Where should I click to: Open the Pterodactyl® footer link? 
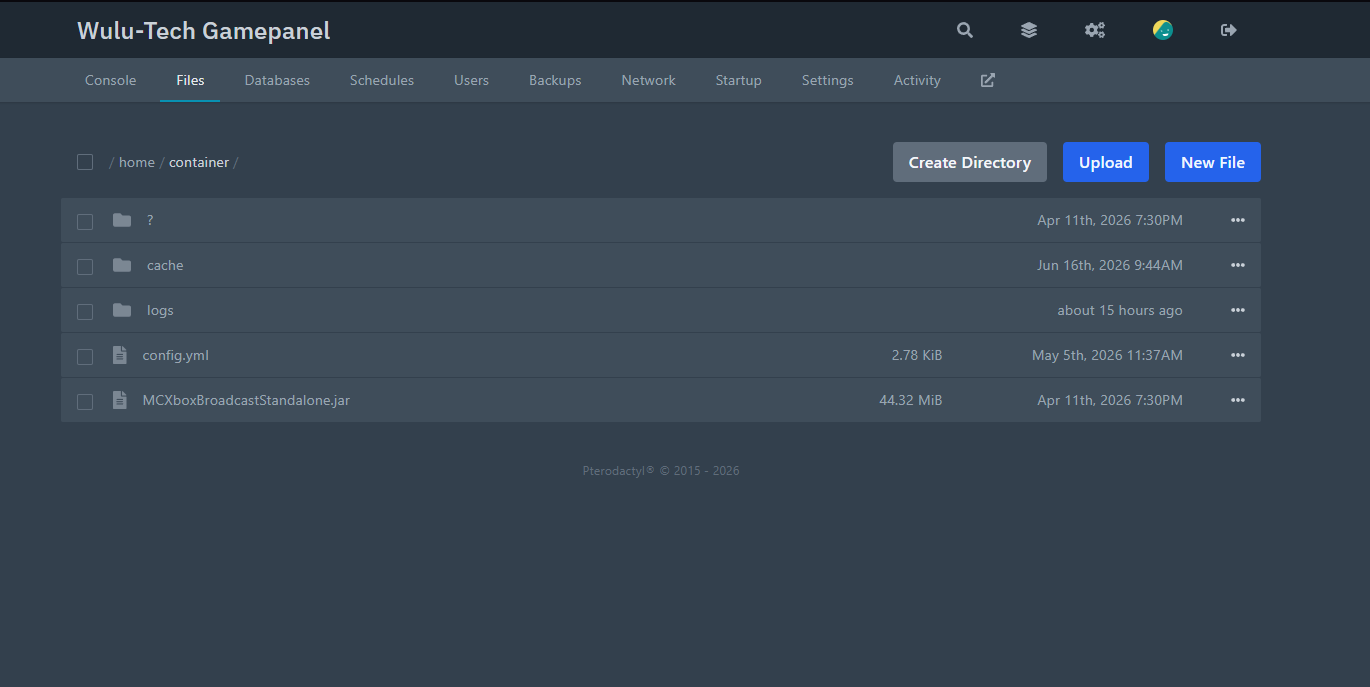(x=618, y=470)
